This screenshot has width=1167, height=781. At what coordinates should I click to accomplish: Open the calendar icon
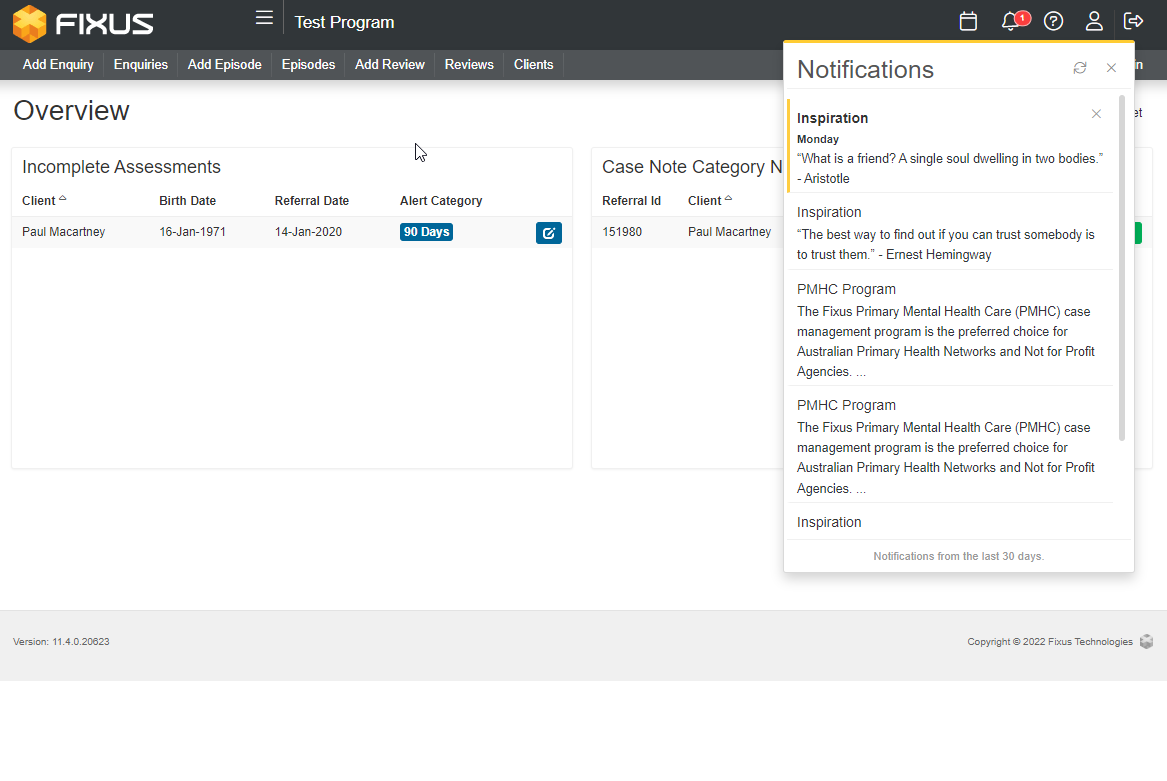(x=968, y=21)
